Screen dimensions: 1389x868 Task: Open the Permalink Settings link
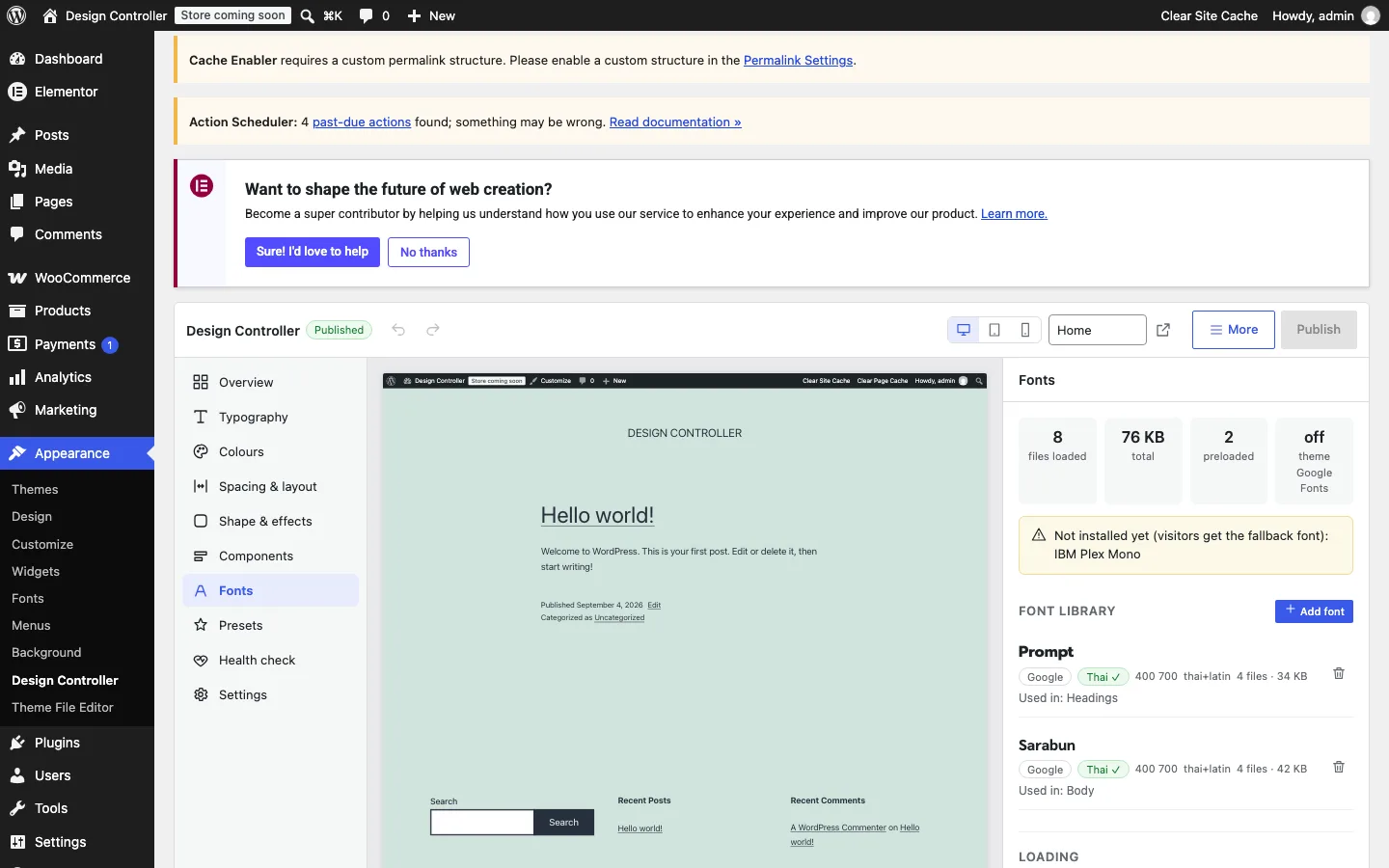click(798, 60)
